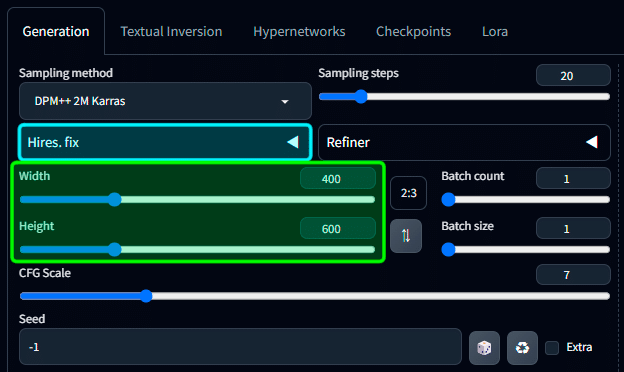Screen dimensions: 624x372
Task: Open the Hypernetworks tab
Action: click(299, 31)
